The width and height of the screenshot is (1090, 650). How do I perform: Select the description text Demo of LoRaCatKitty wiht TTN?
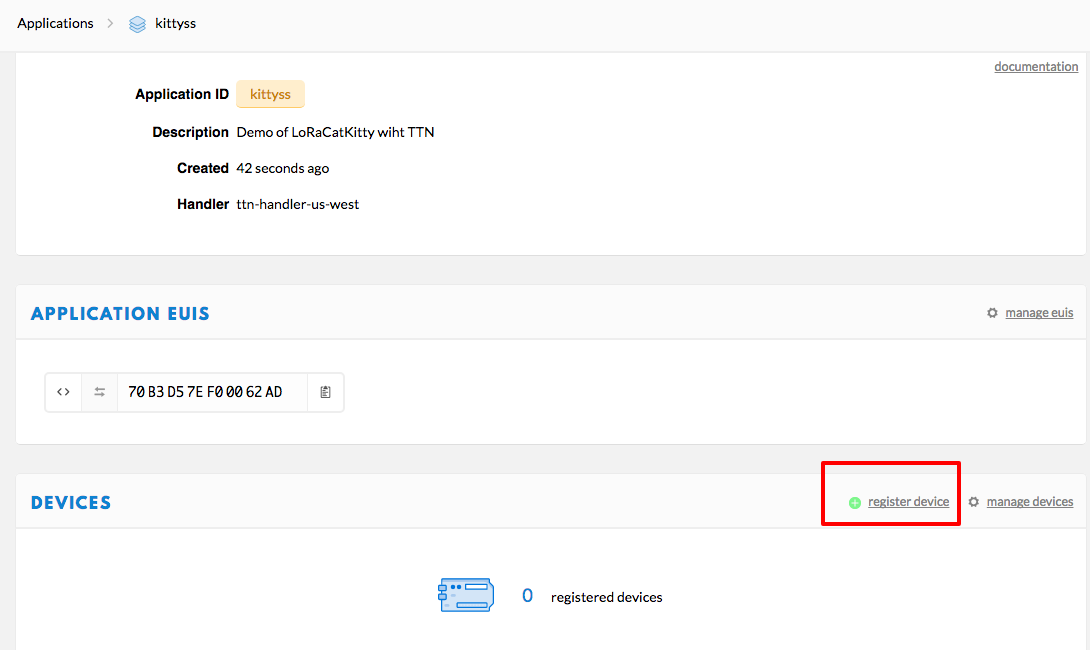click(x=335, y=132)
